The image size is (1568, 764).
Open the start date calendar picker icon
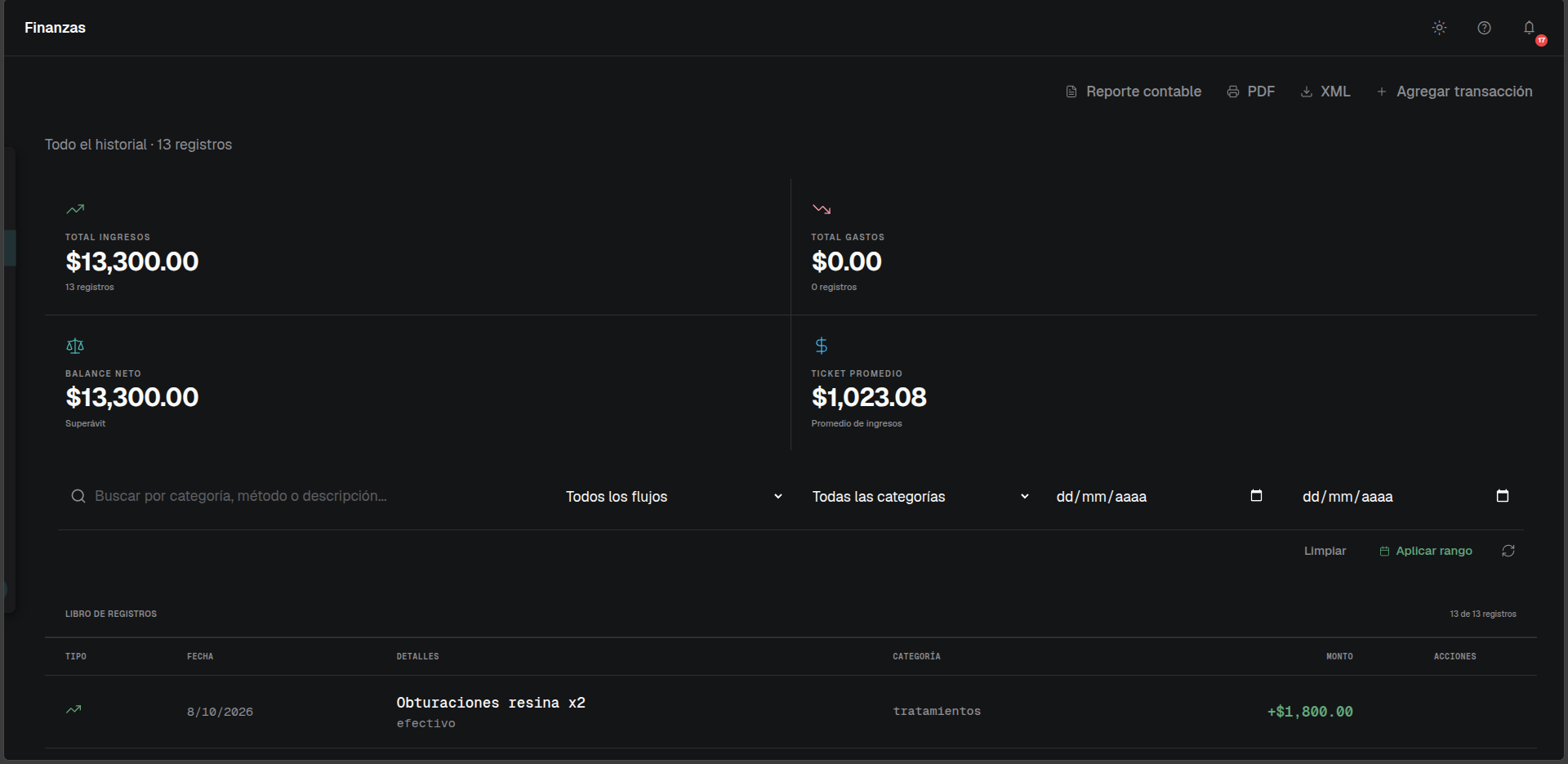point(1256,495)
